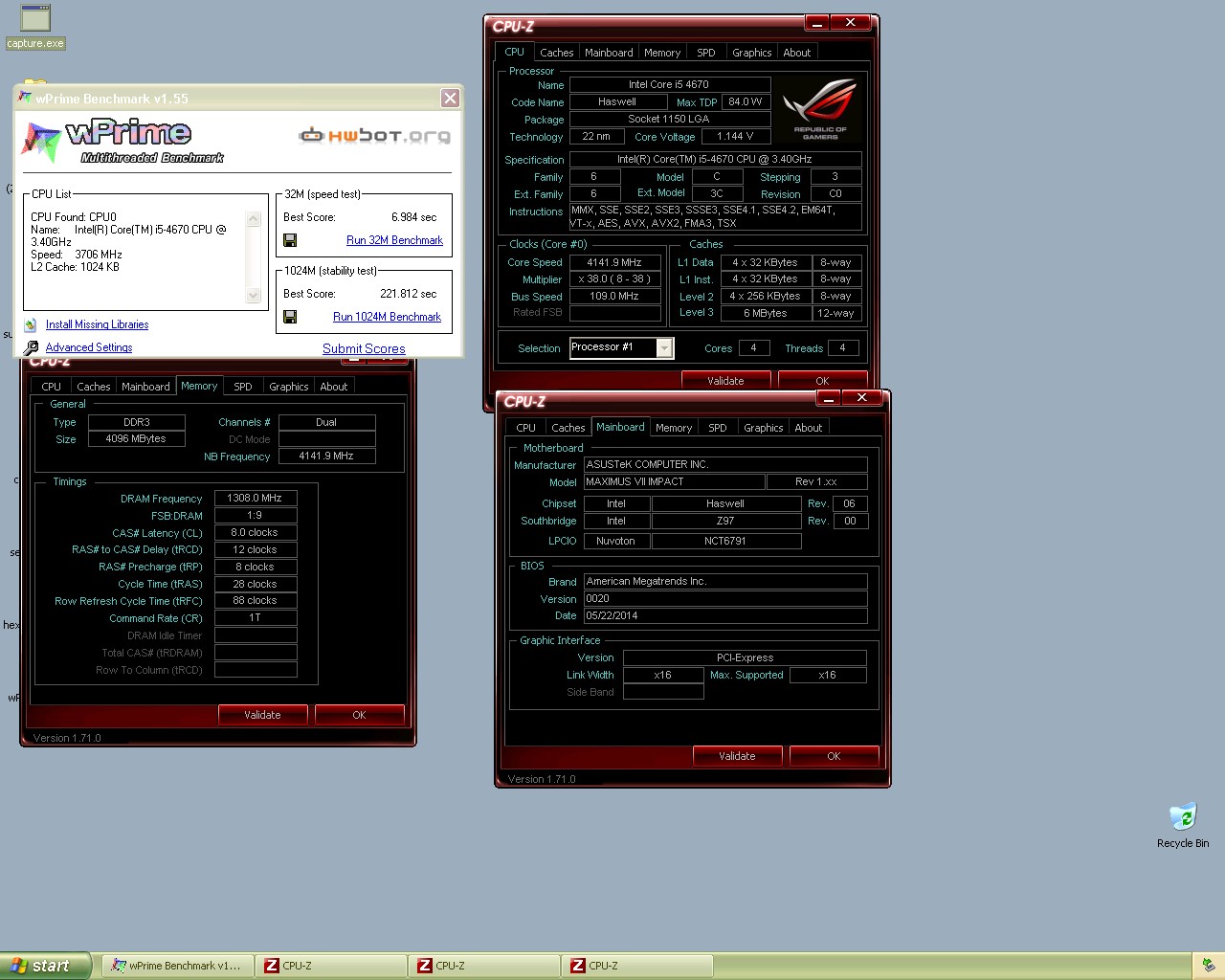
Task: Open Install Missing Libraries link
Action: (97, 324)
